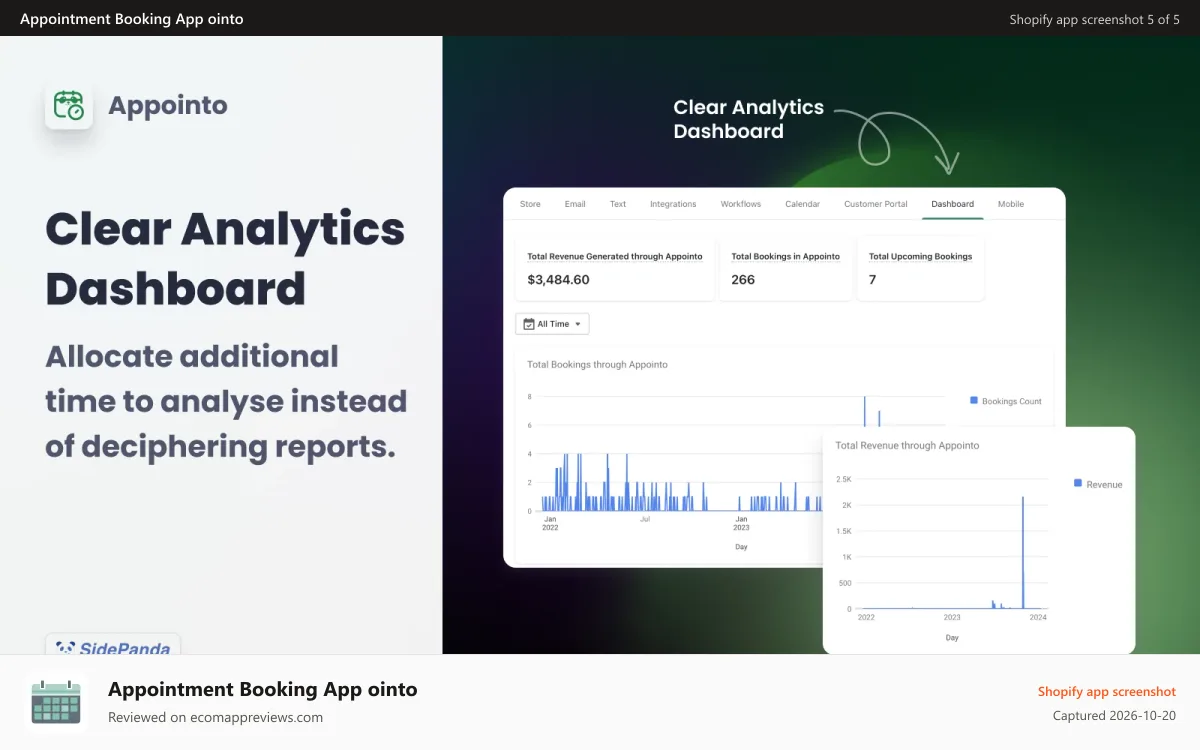Click the 266 total bookings value
The width and height of the screenshot is (1200, 750).
point(743,280)
